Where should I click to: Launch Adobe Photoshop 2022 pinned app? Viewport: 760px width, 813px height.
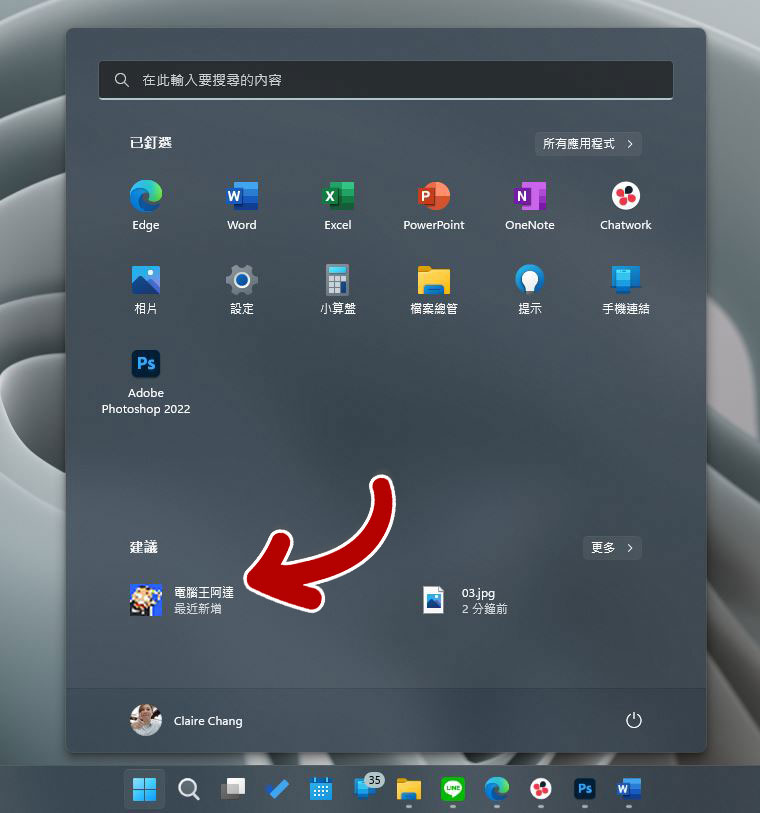coord(146,382)
